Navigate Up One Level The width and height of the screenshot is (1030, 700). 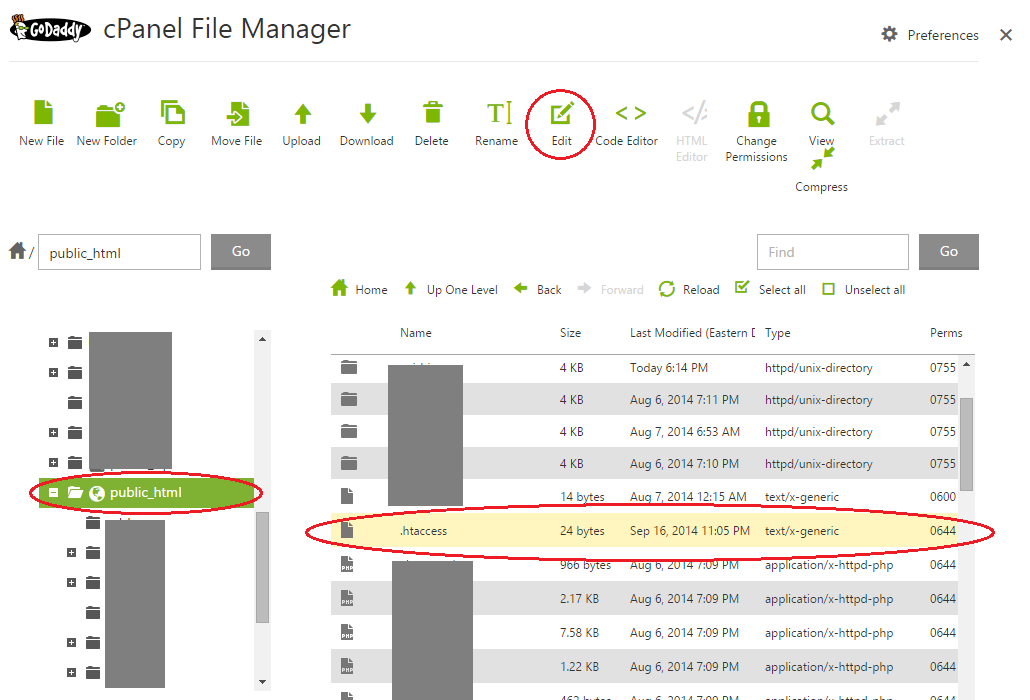pyautogui.click(x=451, y=289)
